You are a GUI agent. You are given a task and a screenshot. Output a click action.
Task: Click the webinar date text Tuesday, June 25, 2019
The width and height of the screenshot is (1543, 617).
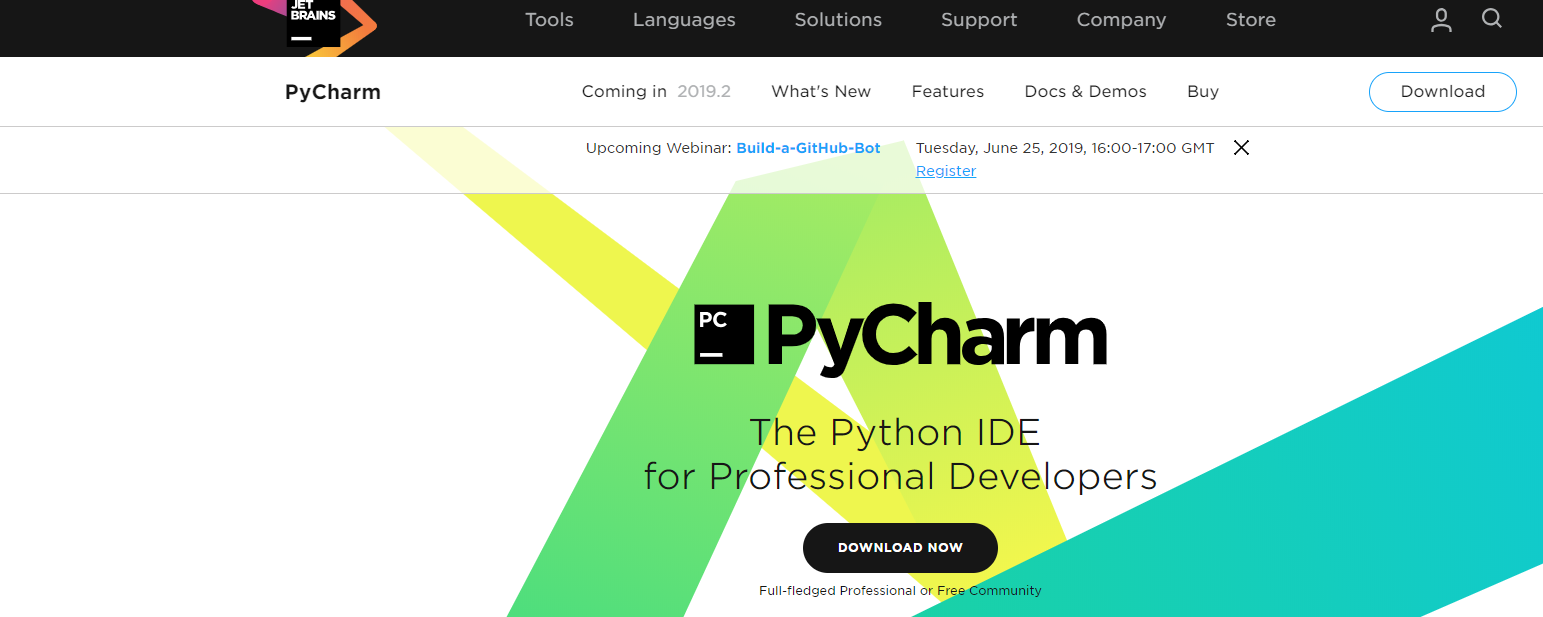(1000, 148)
